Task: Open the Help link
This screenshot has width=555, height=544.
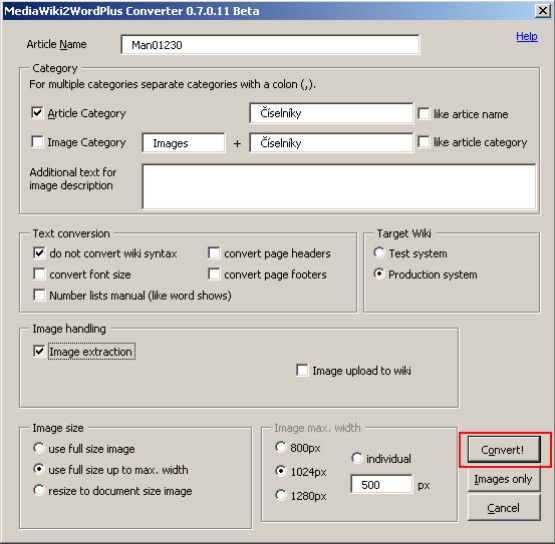Action: (526, 36)
